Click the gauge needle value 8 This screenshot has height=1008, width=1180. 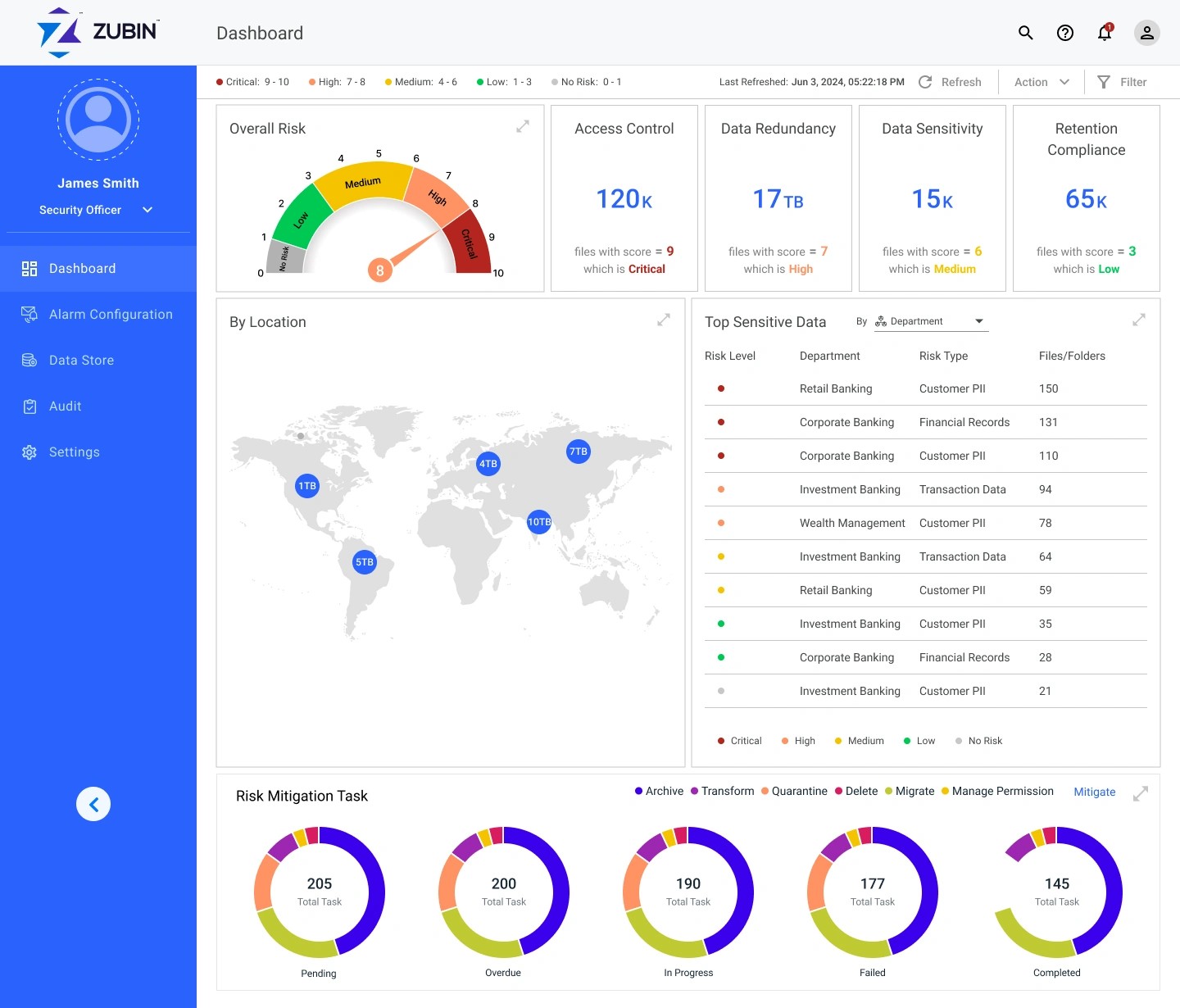tap(379, 270)
